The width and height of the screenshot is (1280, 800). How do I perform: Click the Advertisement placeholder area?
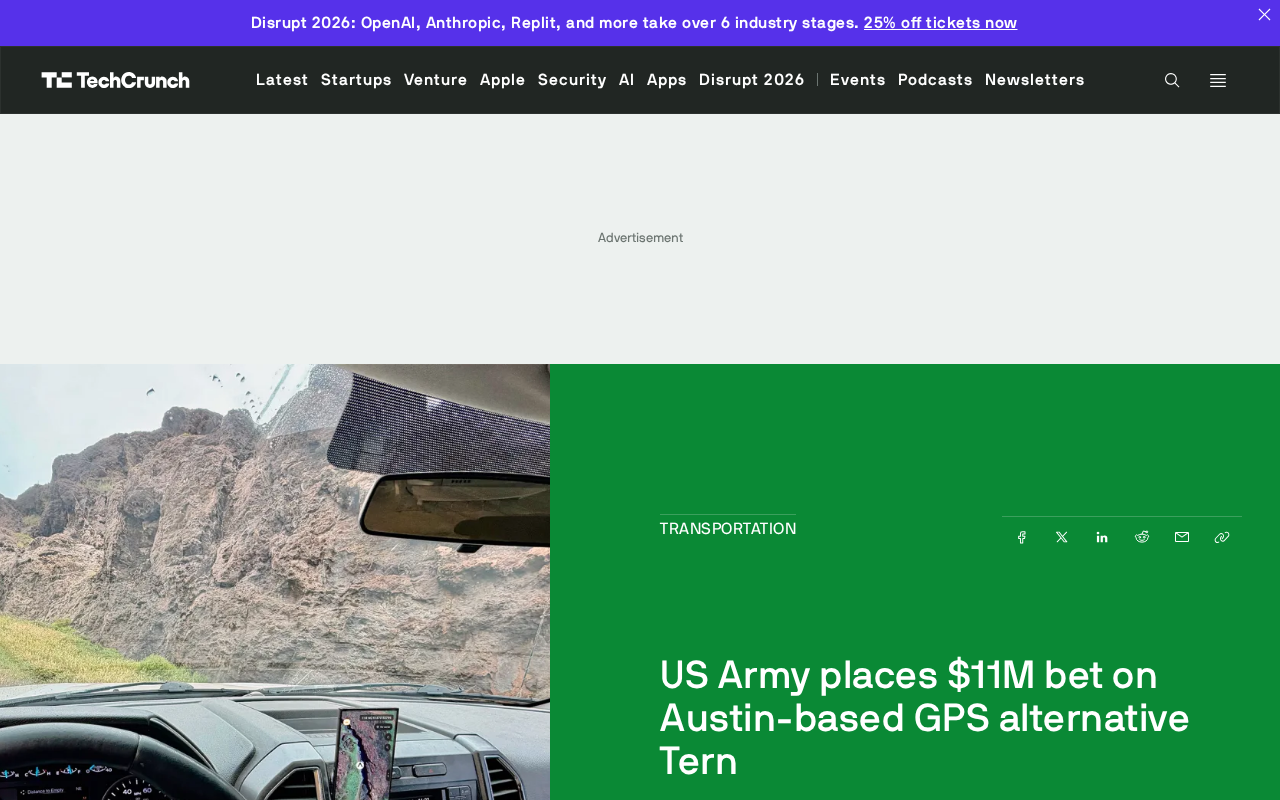click(x=640, y=238)
